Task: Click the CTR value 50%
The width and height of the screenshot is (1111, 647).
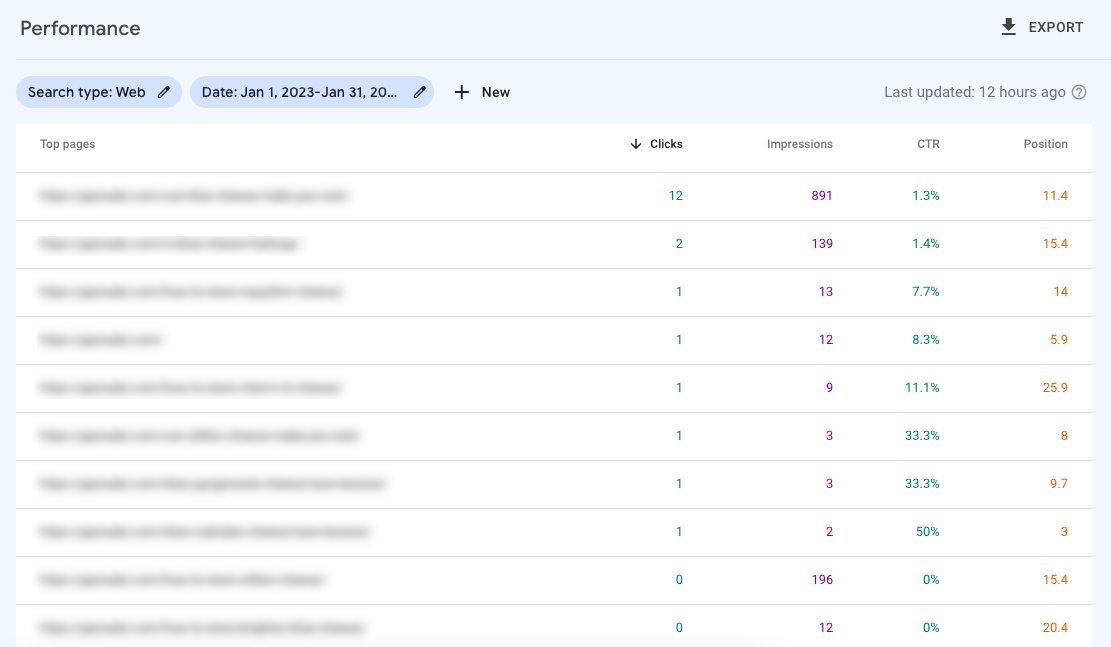Action: [x=927, y=531]
